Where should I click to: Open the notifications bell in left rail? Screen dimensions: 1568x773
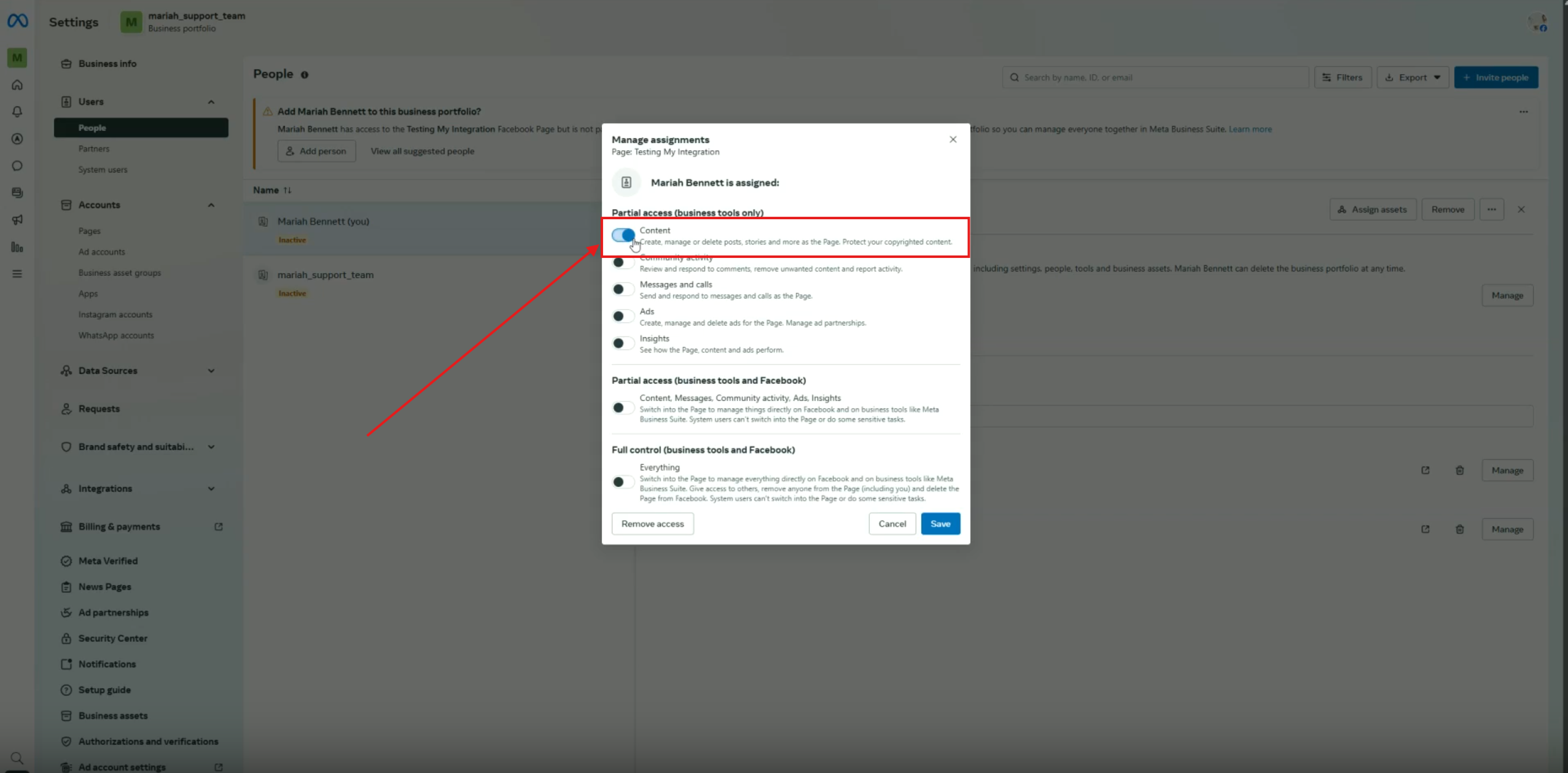click(17, 112)
